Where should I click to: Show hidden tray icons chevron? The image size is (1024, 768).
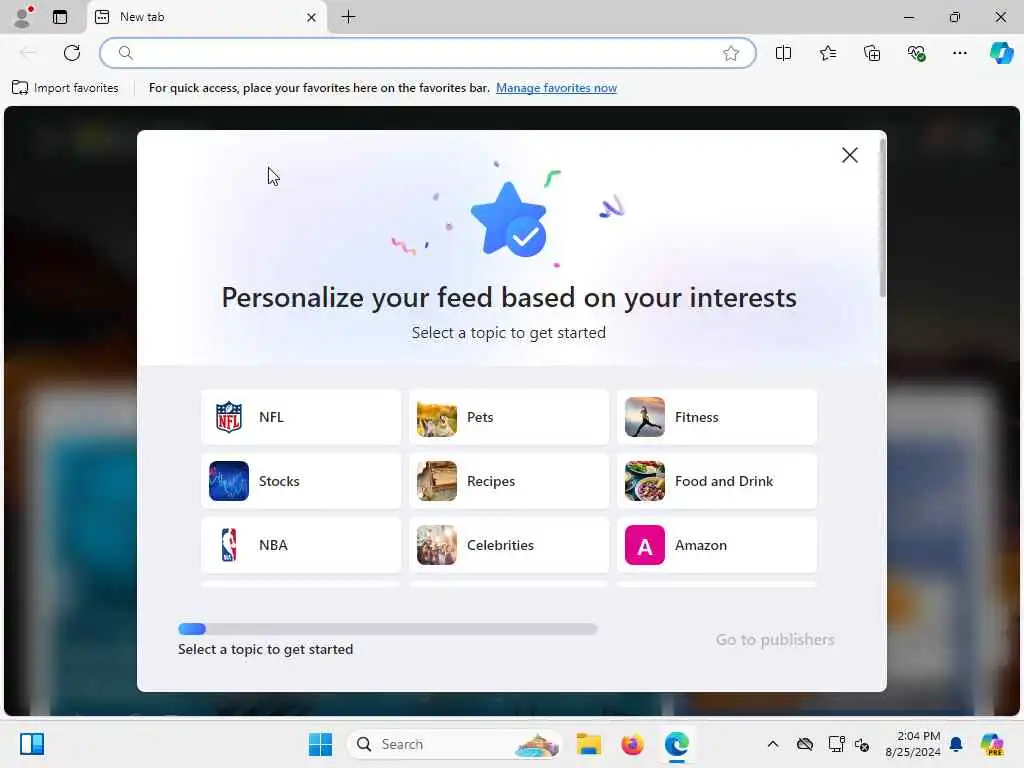(773, 744)
